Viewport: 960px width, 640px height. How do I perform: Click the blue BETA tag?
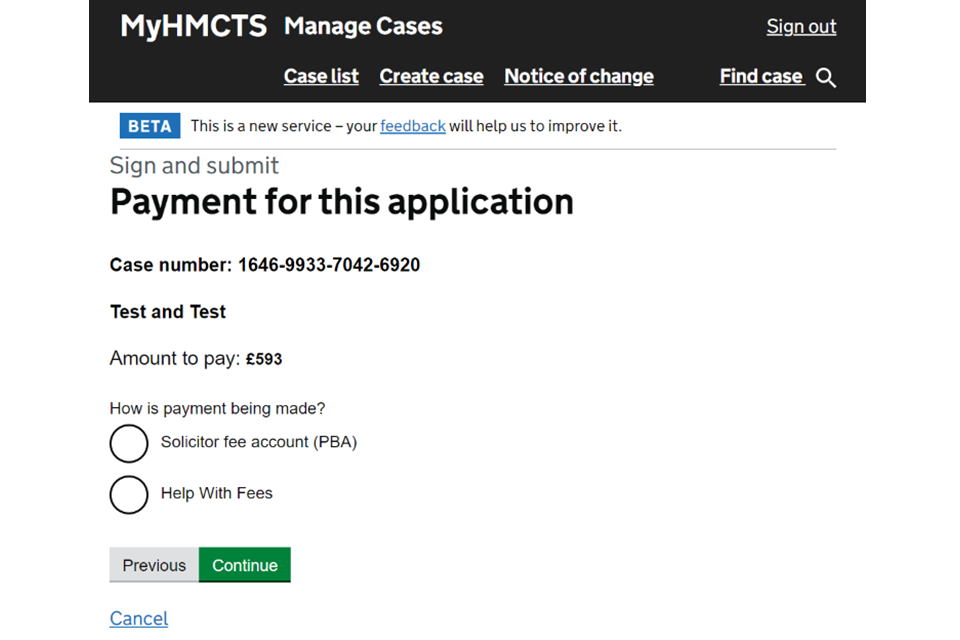point(150,126)
